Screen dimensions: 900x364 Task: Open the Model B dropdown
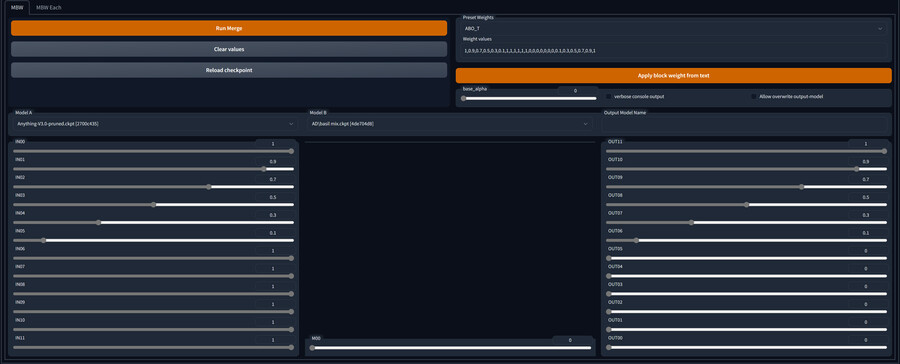pos(449,123)
